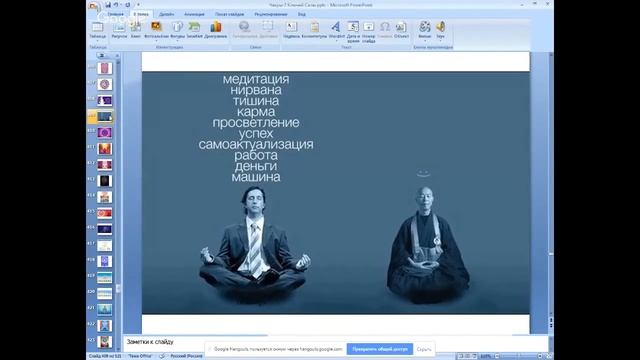The height and width of the screenshot is (360, 640).
Task: Open the Movie (Фильм) insert option
Action: 424,30
